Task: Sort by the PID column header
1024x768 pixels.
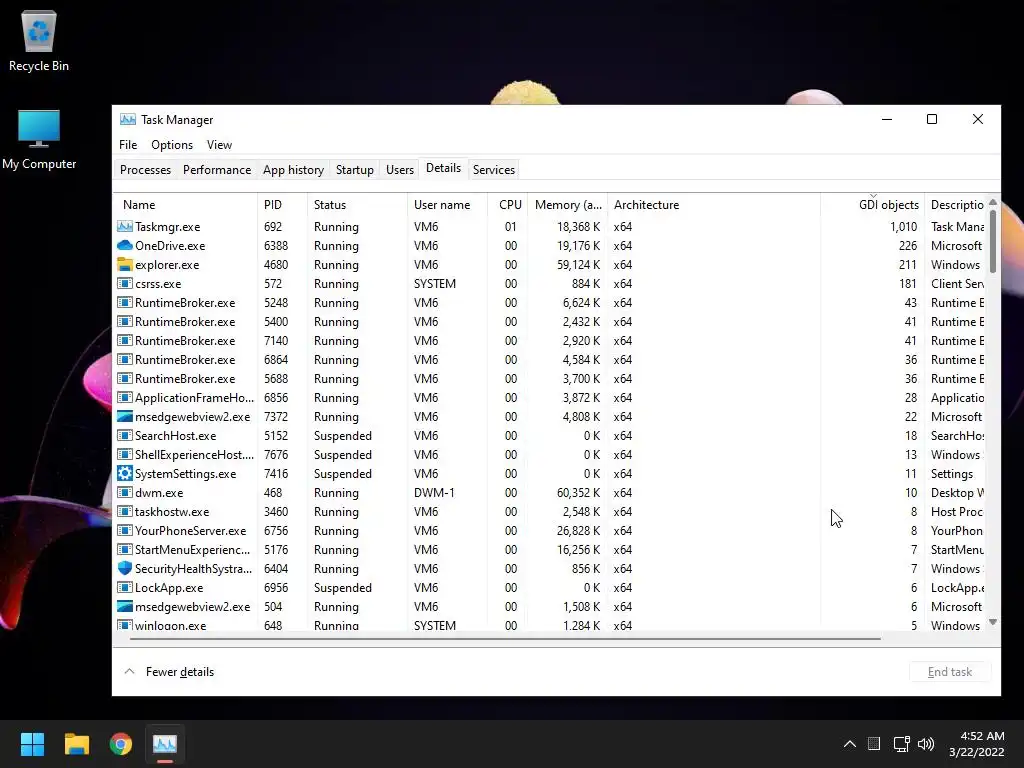Action: (282, 204)
